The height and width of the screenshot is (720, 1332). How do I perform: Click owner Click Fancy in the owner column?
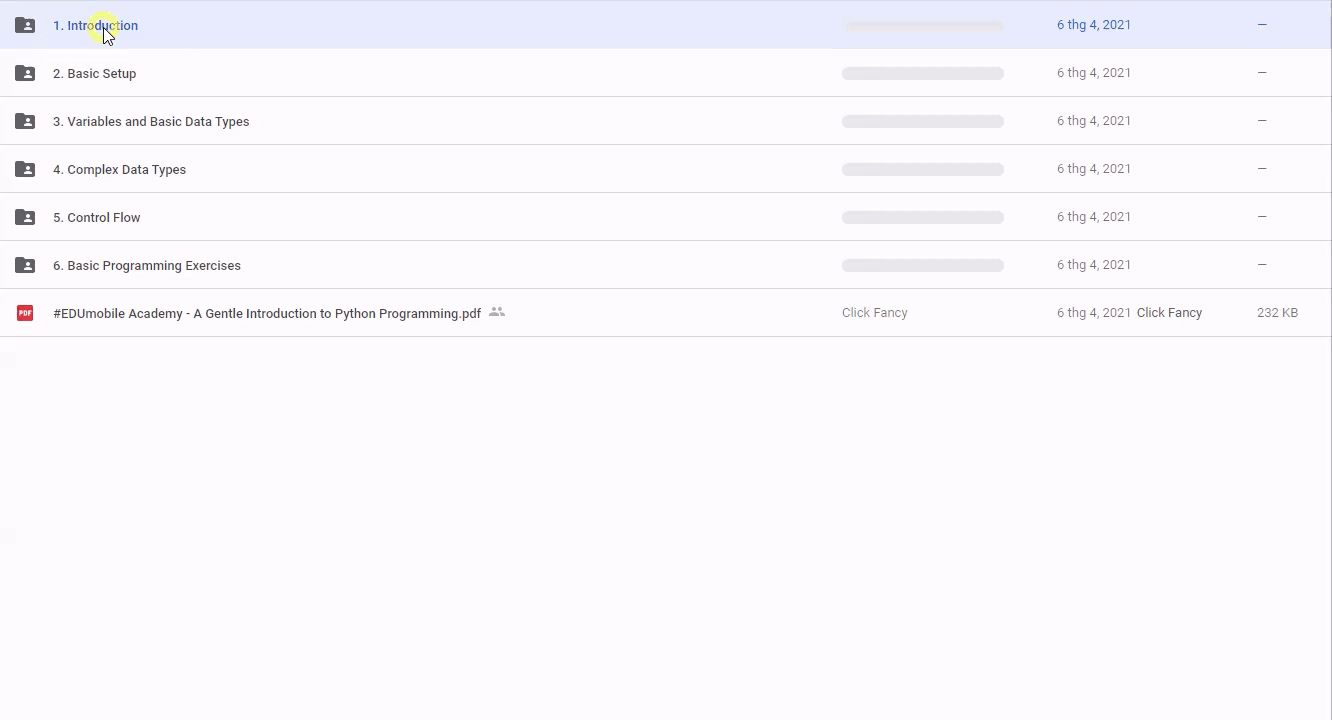click(x=874, y=313)
